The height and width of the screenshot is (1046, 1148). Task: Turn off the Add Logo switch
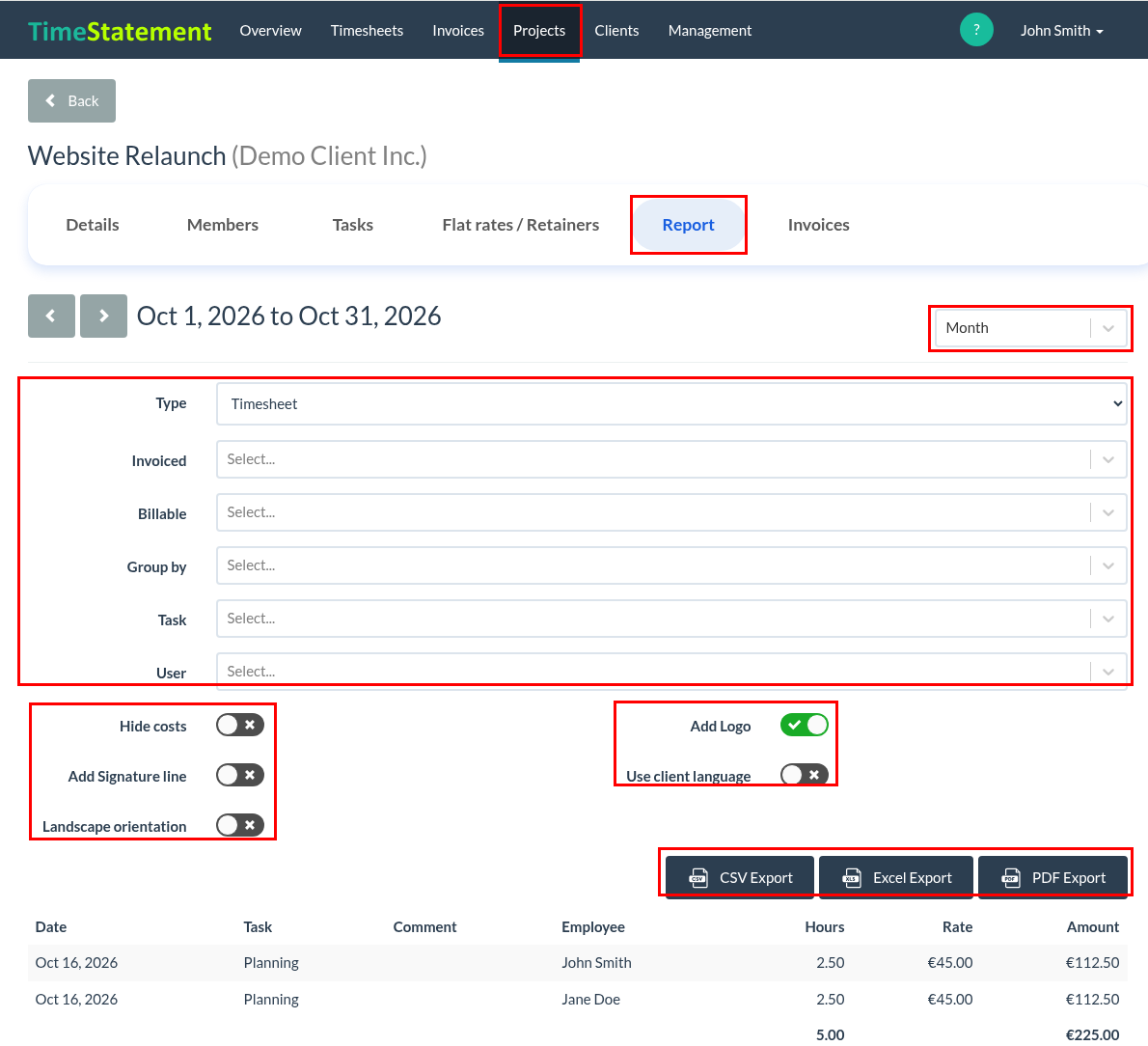click(804, 726)
